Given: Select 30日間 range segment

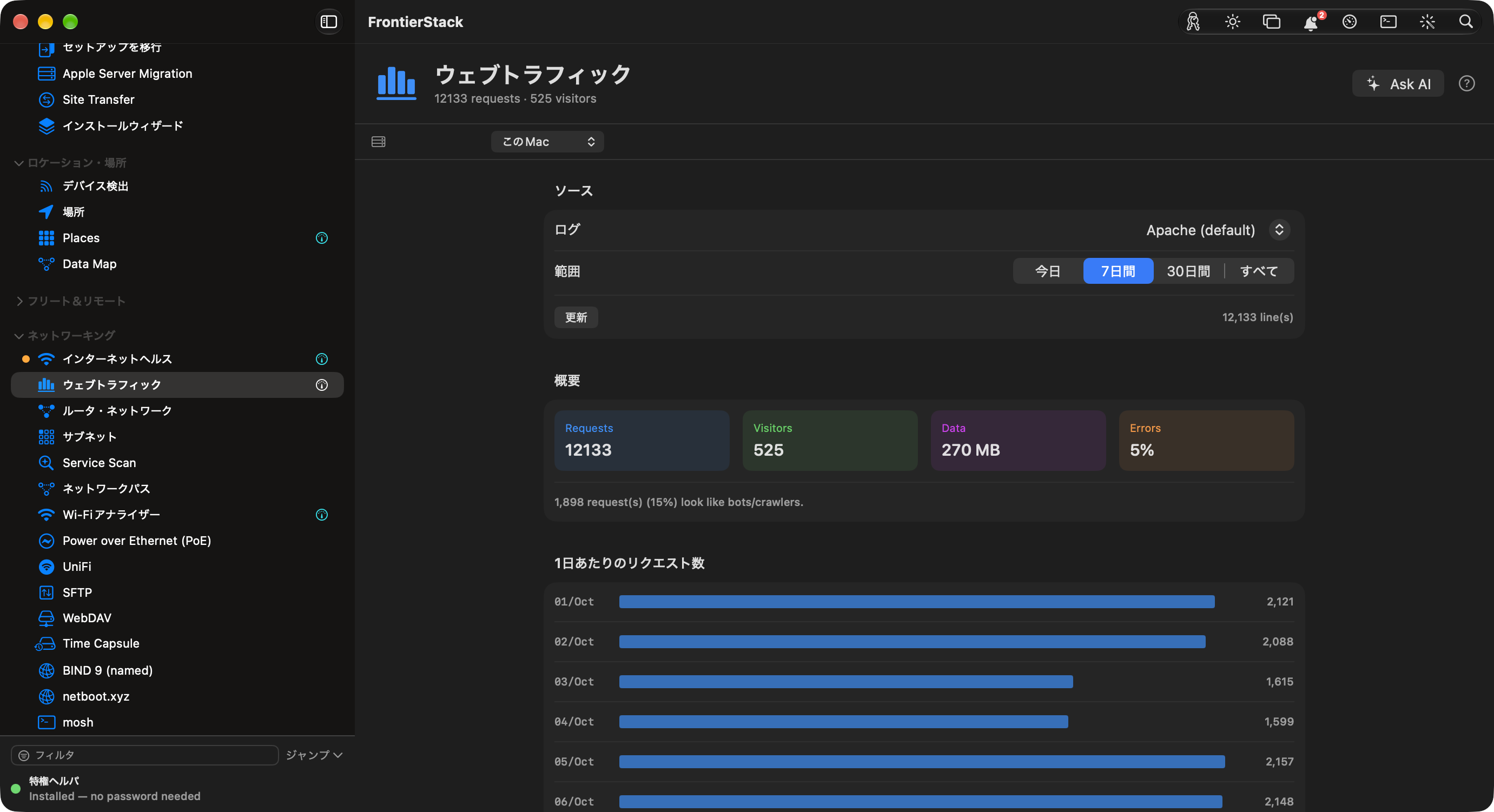Looking at the screenshot, I should click(x=1188, y=271).
